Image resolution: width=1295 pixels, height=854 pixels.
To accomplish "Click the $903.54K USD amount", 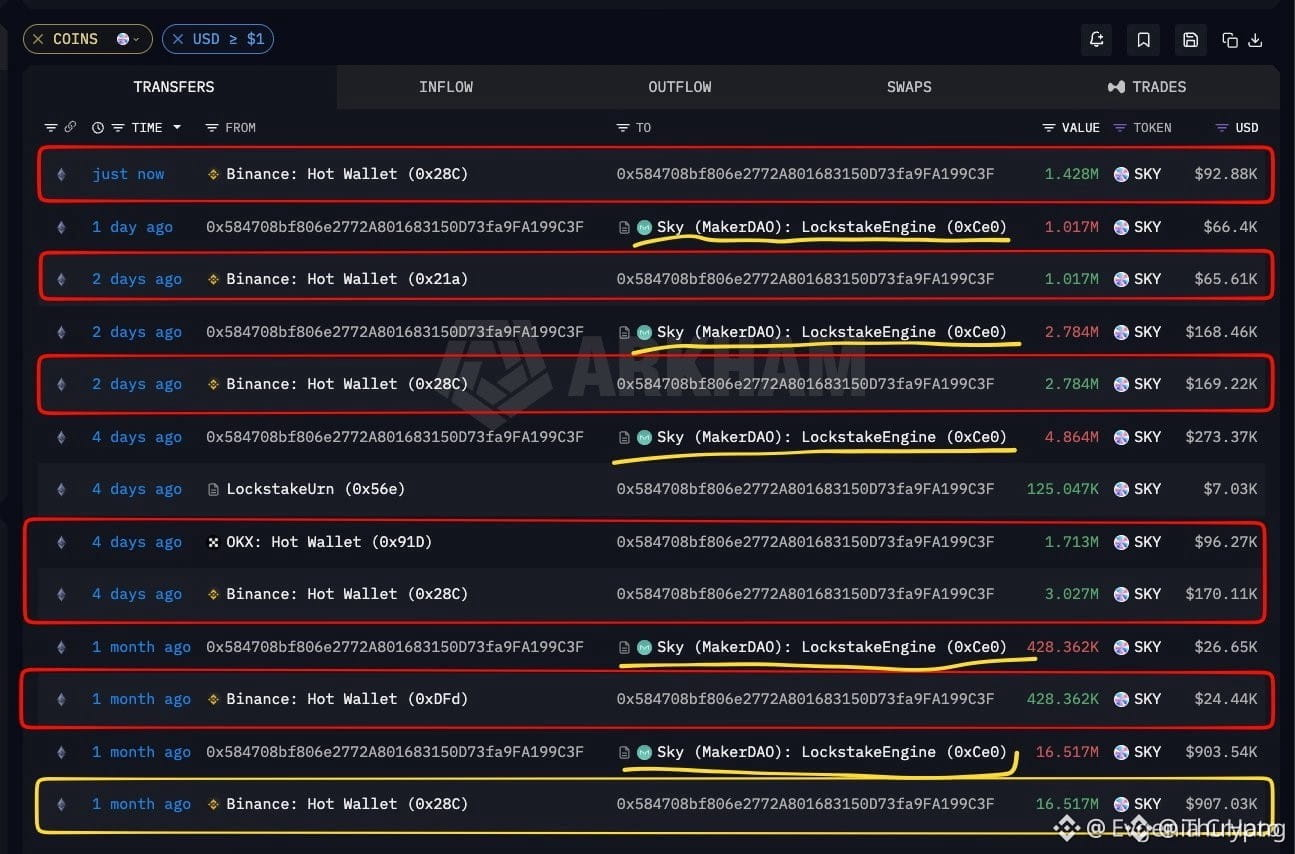I will [x=1221, y=752].
